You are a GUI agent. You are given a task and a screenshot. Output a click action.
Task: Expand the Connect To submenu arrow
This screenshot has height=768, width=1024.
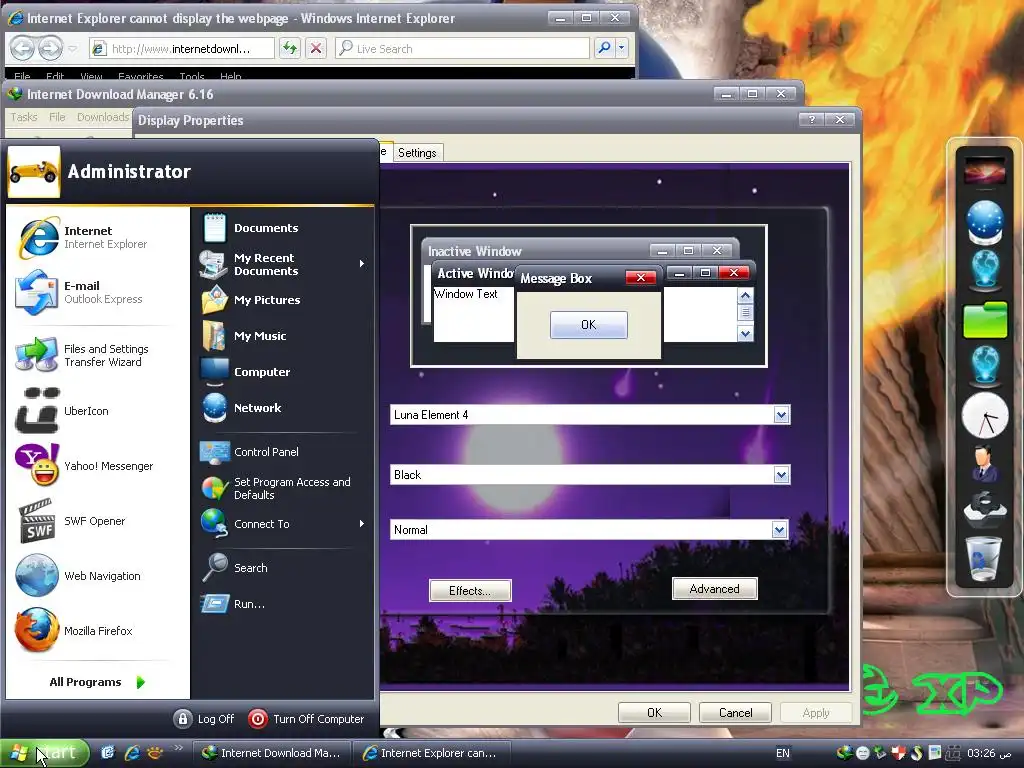coord(361,524)
